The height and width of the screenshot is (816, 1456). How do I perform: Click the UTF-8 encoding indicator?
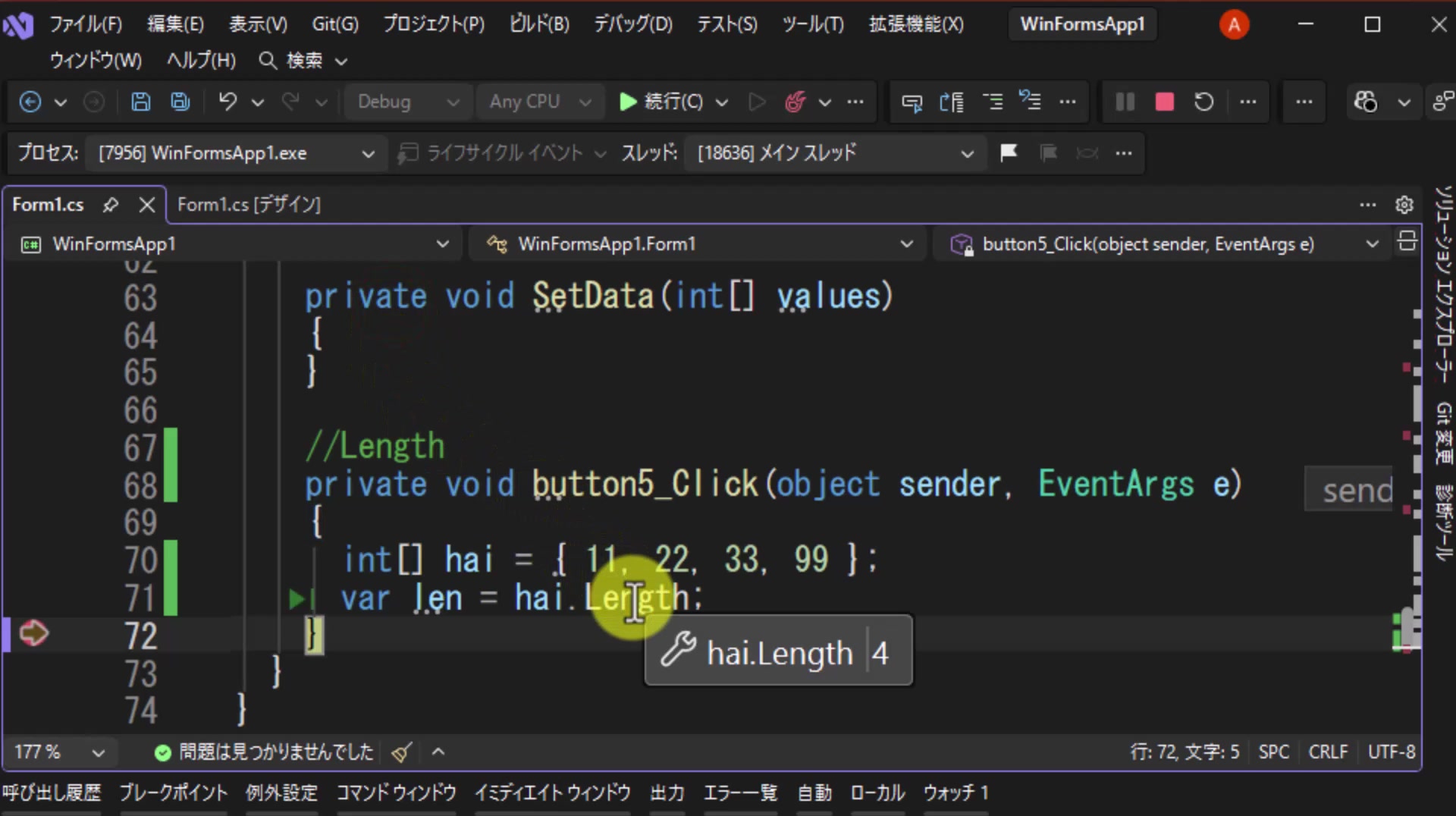click(1392, 752)
